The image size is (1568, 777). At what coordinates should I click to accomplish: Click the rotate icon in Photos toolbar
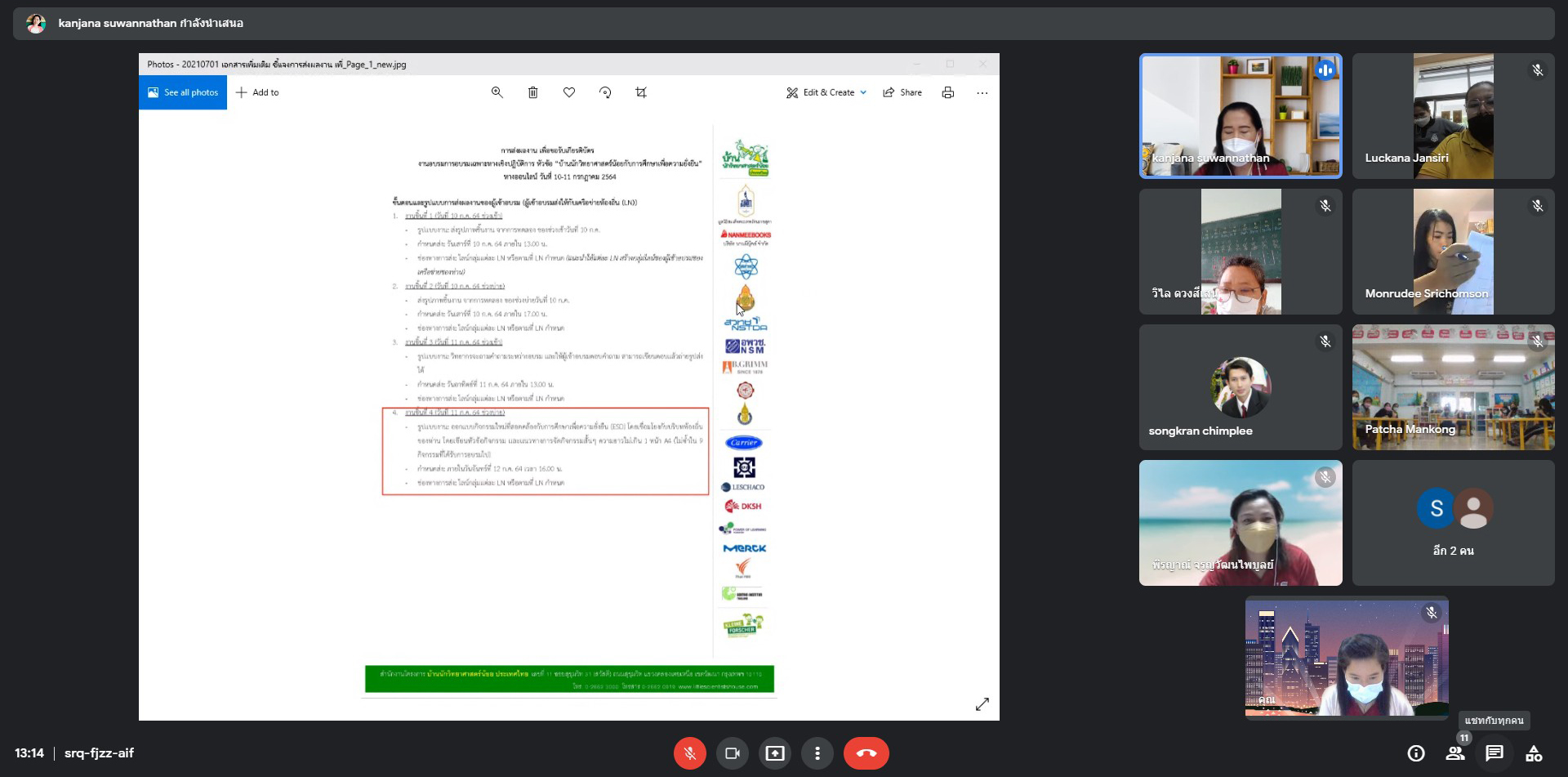[605, 92]
